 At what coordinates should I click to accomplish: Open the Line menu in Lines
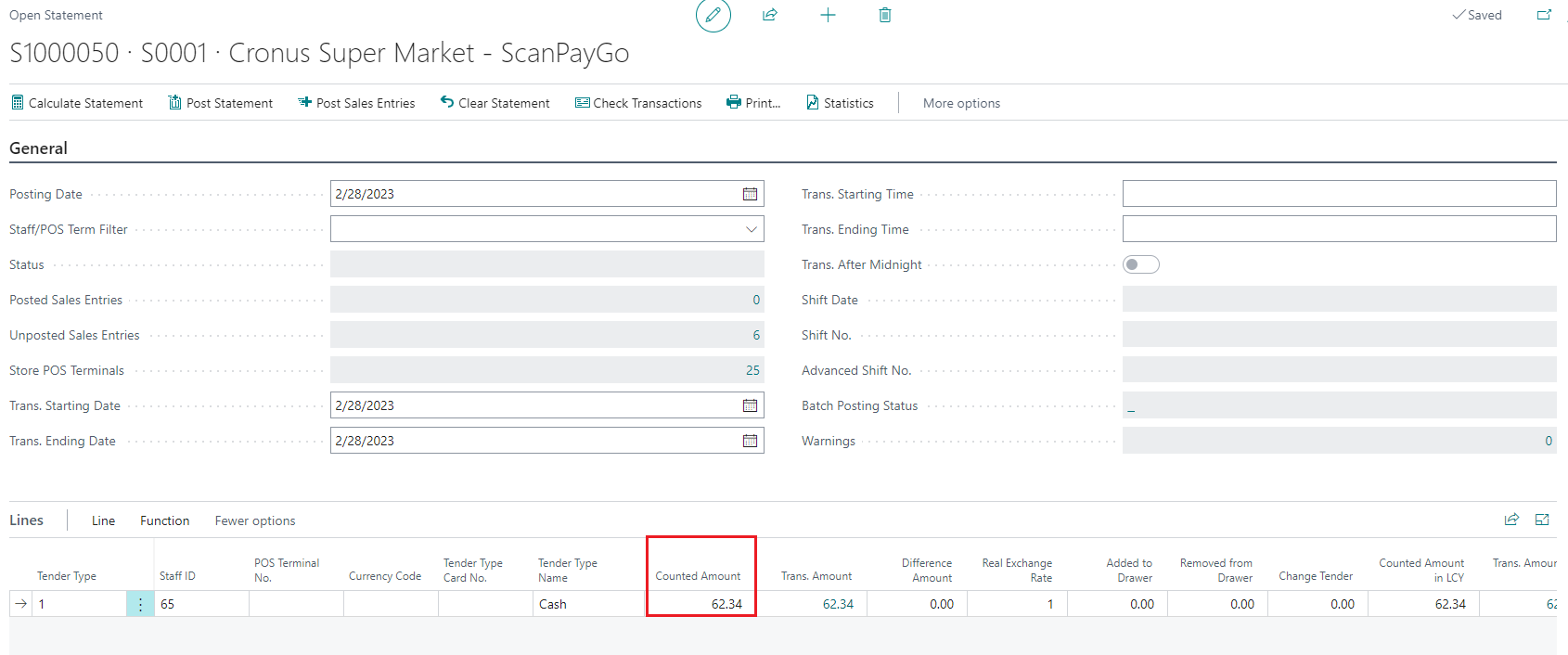pos(103,520)
